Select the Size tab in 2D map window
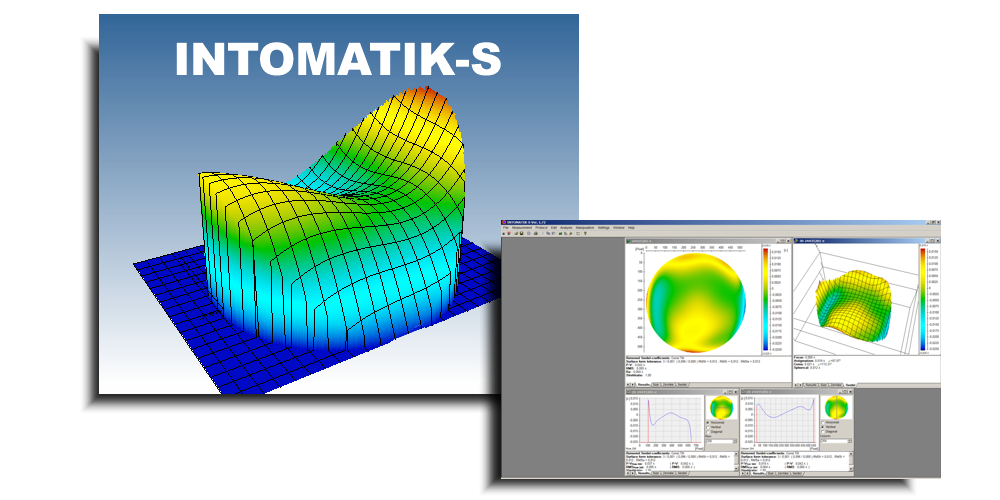The width and height of the screenshot is (1000, 500). coord(656,385)
